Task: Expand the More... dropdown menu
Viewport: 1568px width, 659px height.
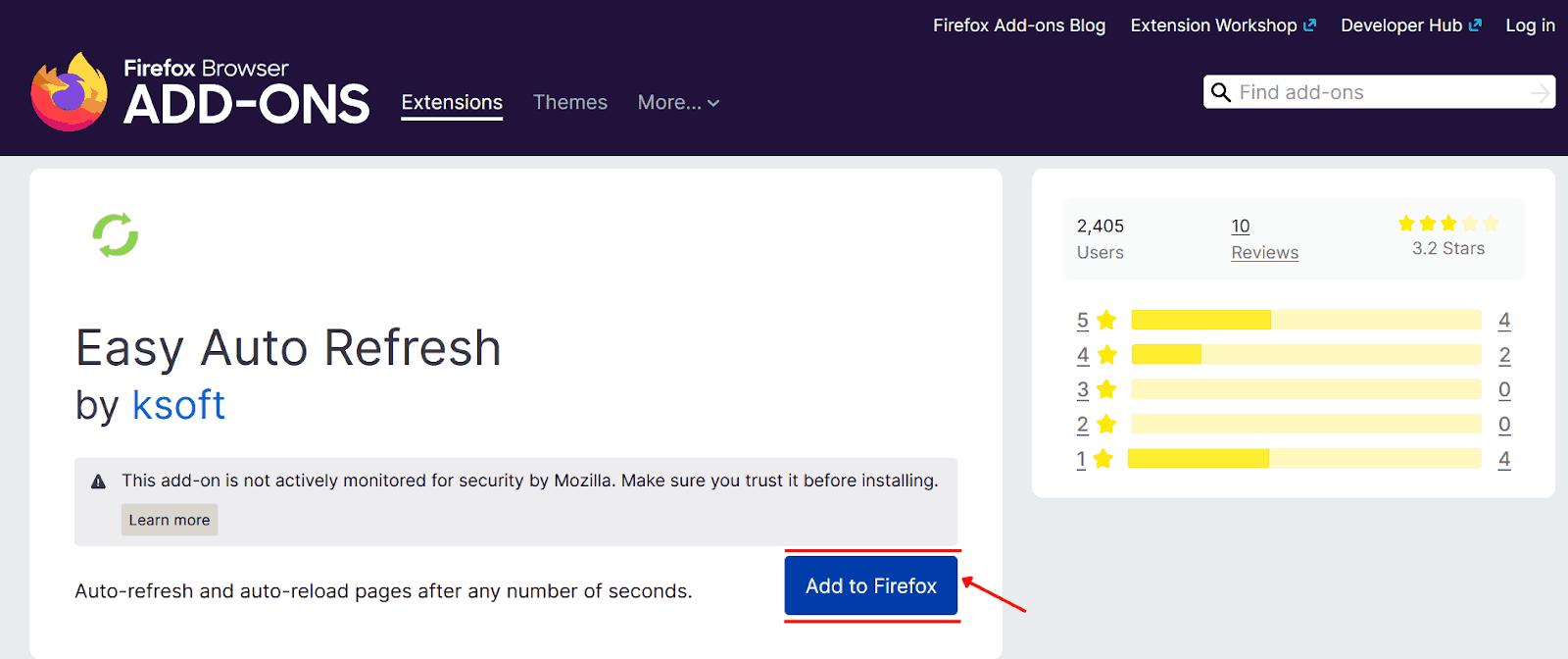Action: [x=678, y=102]
